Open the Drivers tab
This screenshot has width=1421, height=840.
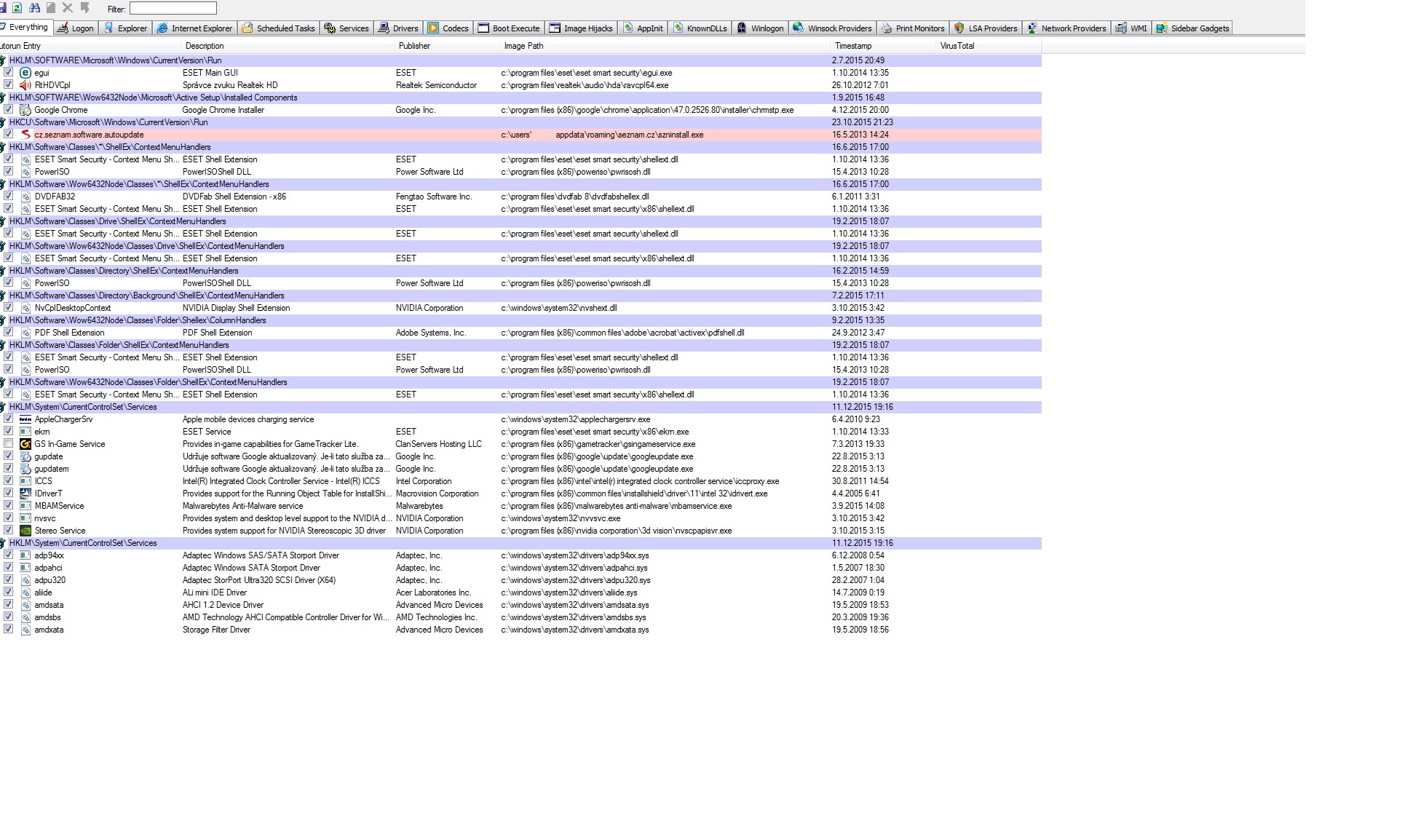click(x=398, y=28)
